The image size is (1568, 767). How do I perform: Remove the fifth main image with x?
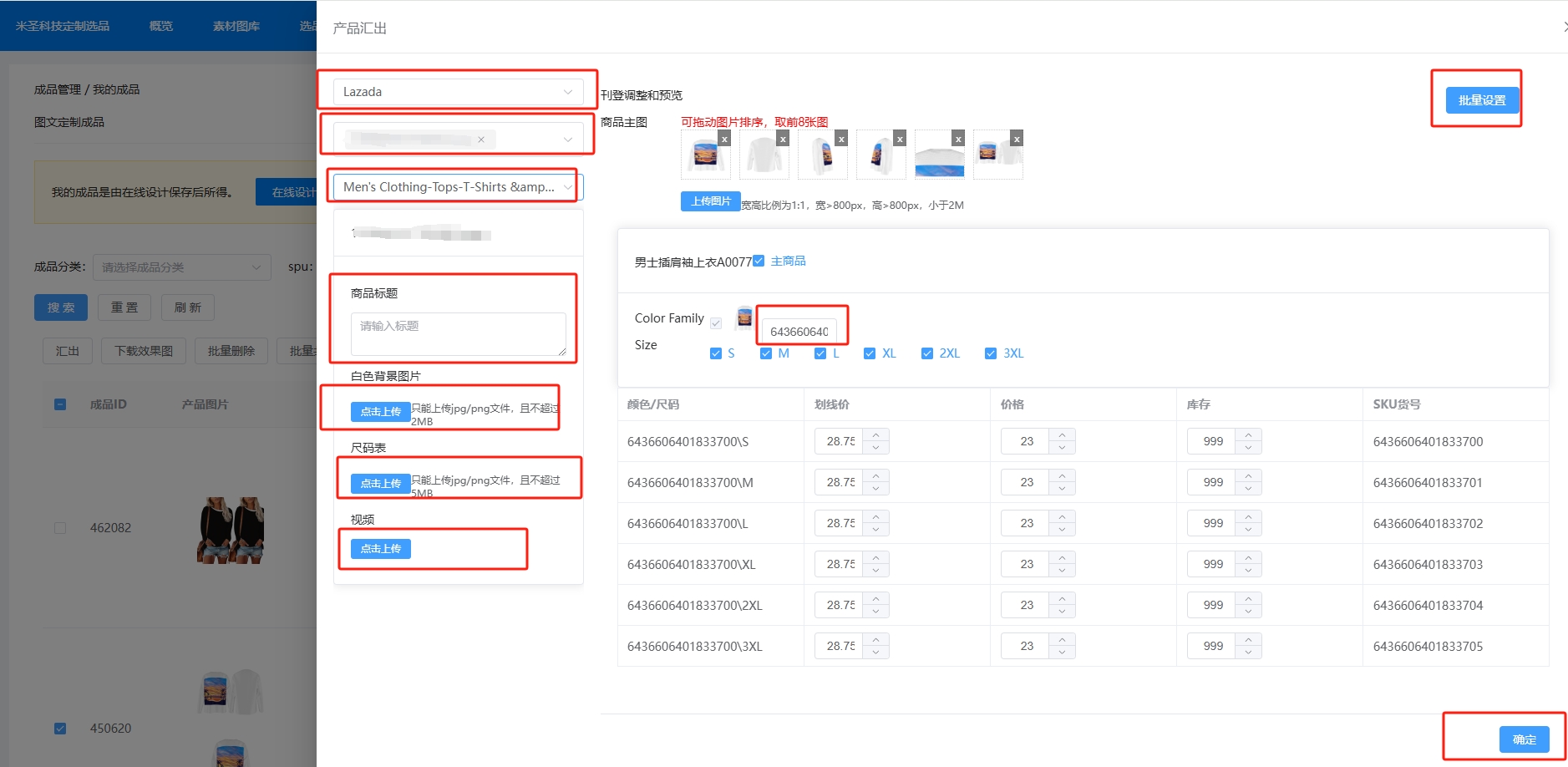click(958, 139)
